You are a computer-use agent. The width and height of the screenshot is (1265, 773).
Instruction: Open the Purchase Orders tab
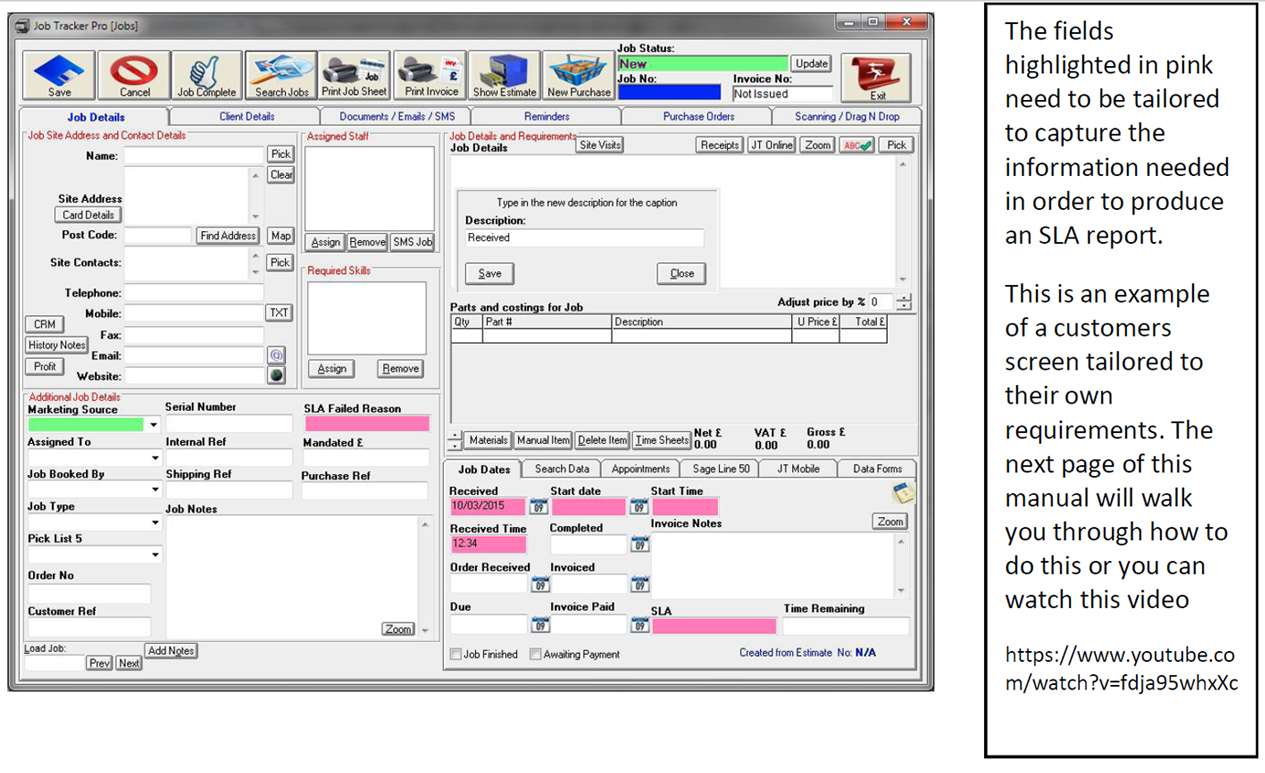698,117
